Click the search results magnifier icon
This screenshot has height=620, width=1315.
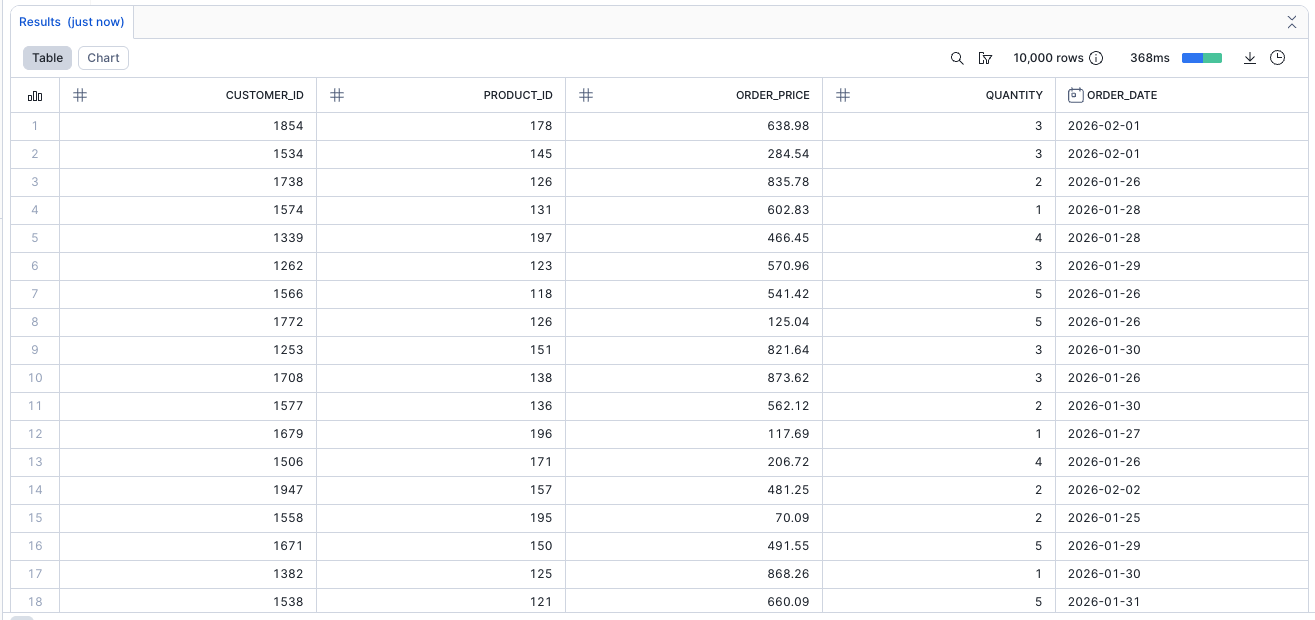pyautogui.click(x=957, y=58)
